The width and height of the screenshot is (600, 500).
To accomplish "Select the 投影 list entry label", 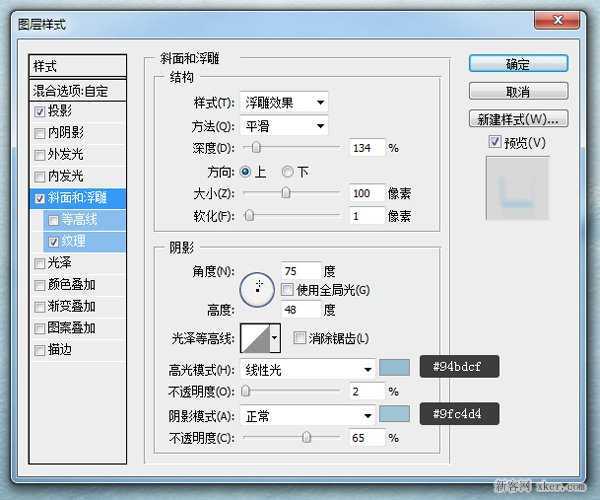I will tap(60, 111).
